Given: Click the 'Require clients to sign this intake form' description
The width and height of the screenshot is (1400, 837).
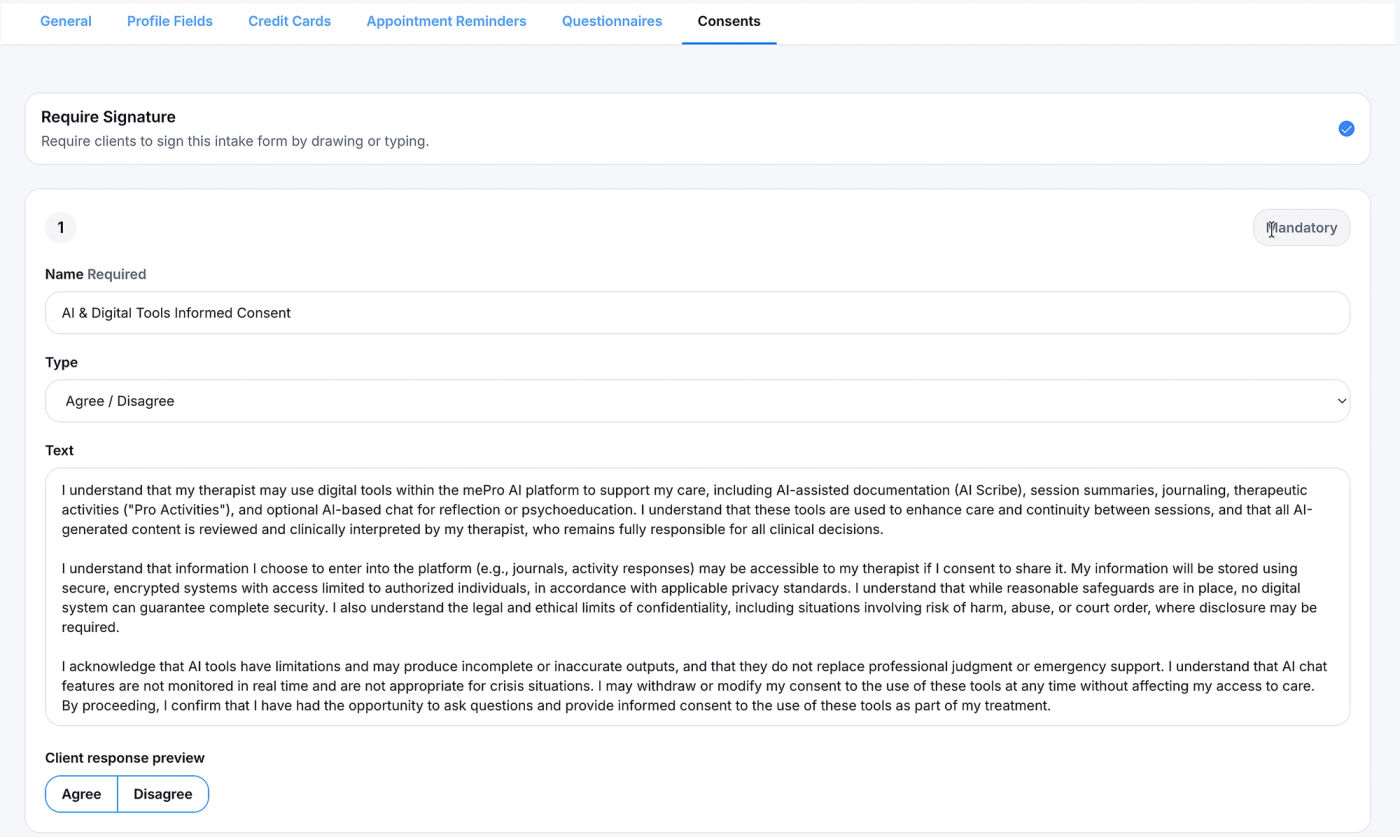Looking at the screenshot, I should 235,141.
